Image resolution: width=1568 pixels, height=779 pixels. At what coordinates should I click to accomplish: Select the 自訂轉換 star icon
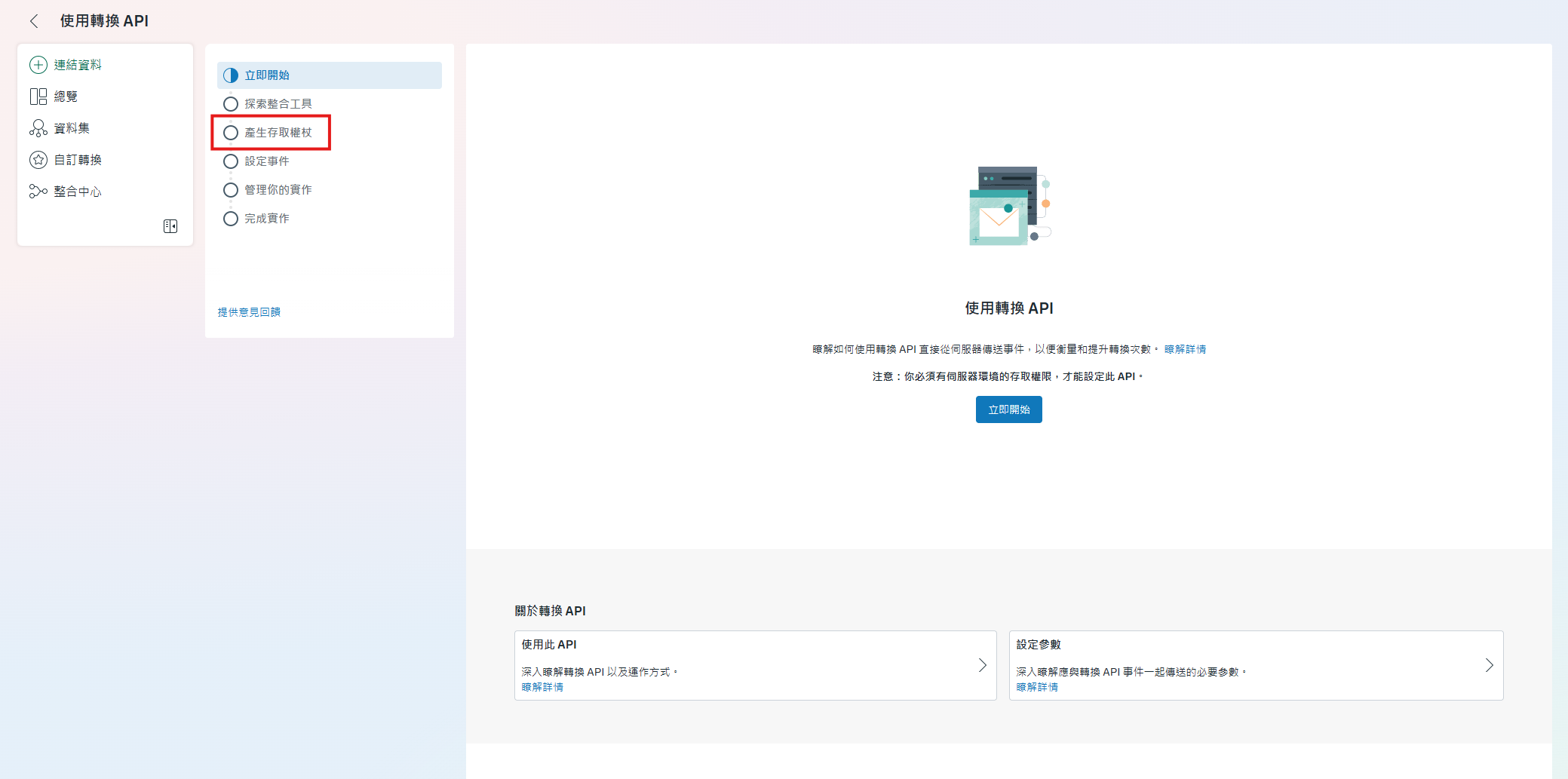click(38, 160)
